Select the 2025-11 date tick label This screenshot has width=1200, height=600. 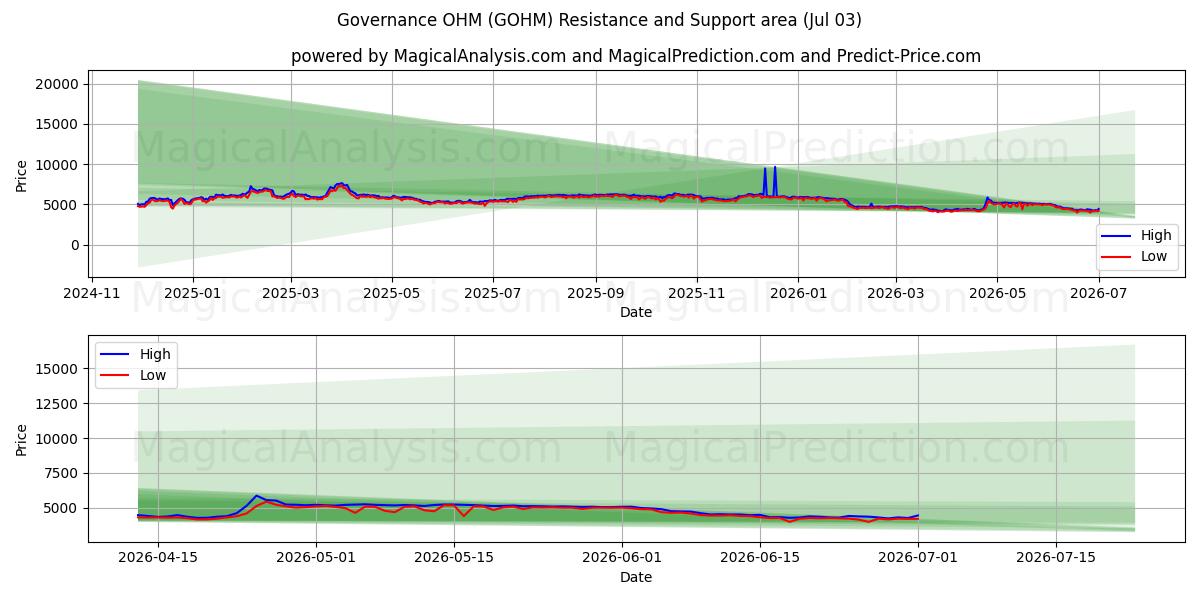tap(696, 293)
